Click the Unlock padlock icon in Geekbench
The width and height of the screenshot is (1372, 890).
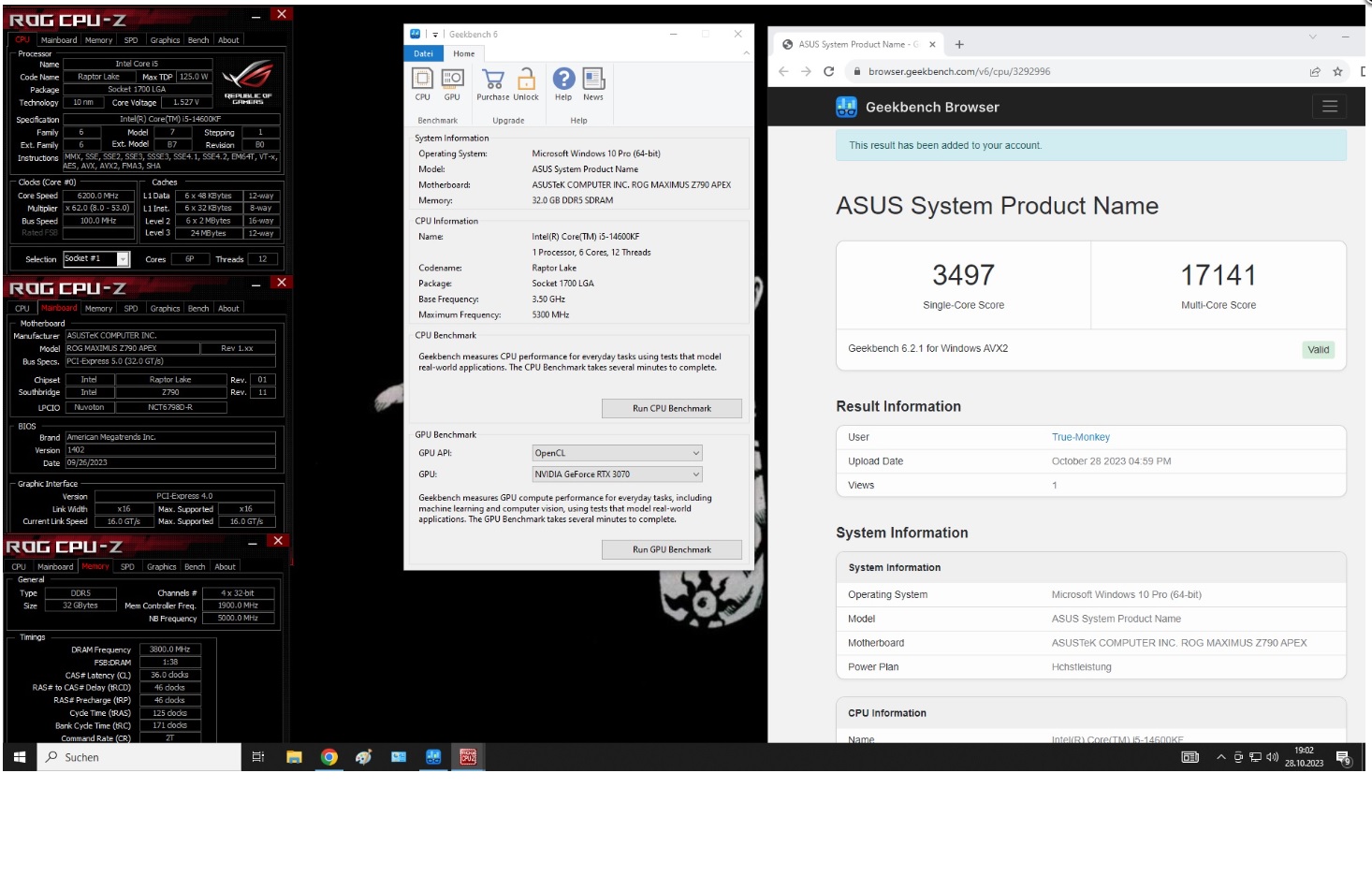[x=526, y=84]
